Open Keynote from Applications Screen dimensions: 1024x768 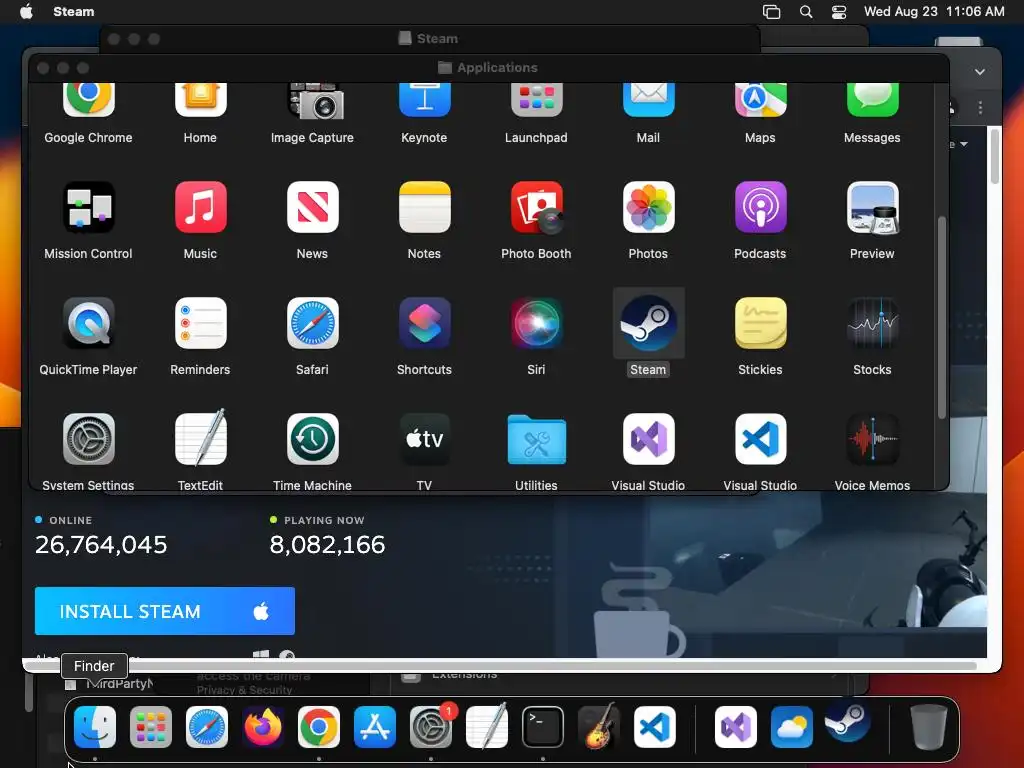[x=424, y=99]
